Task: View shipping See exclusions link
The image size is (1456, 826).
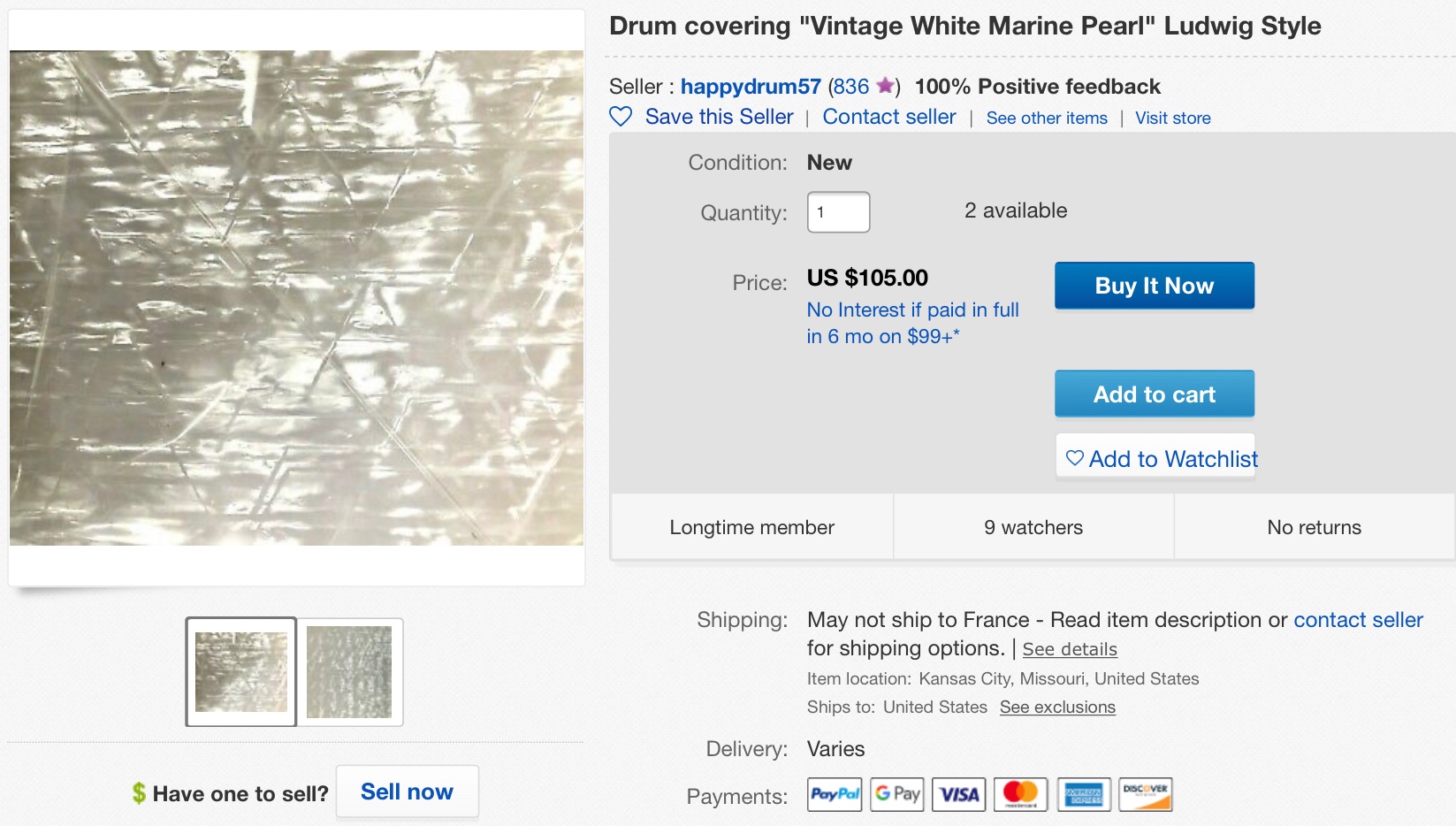Action: click(1057, 707)
